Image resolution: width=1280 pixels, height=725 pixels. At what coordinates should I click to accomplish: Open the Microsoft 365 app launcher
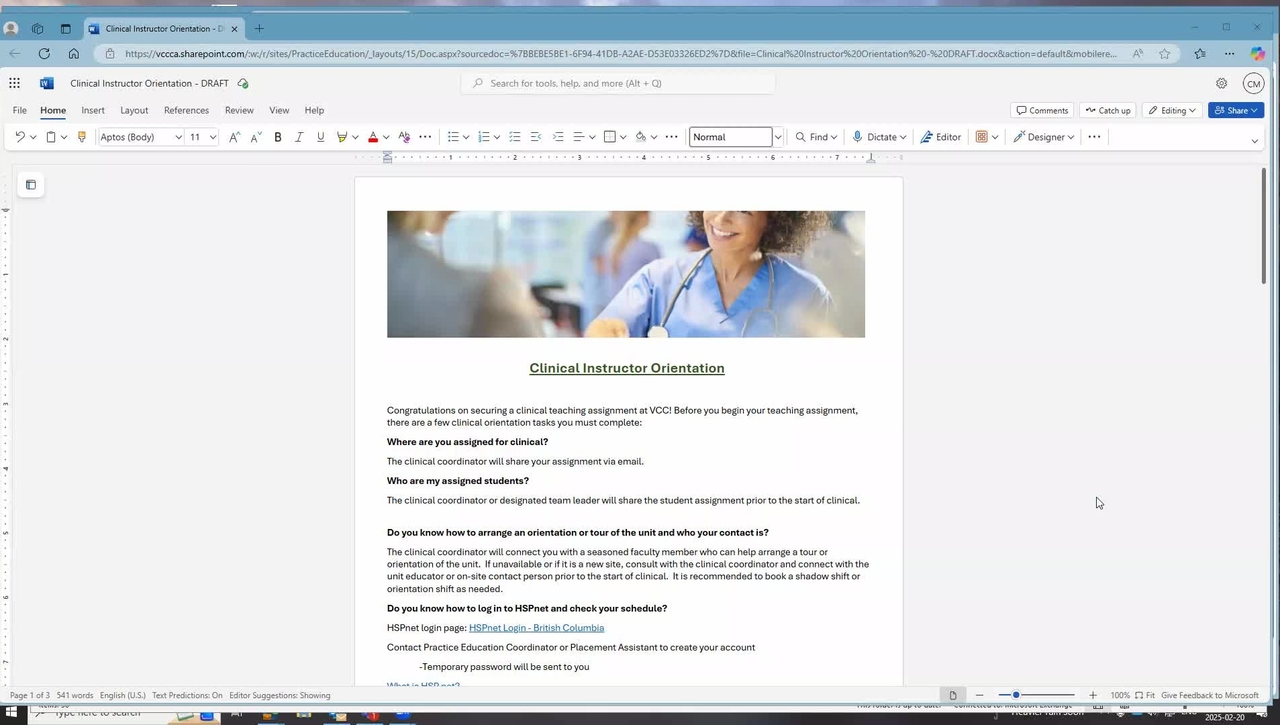[x=15, y=83]
